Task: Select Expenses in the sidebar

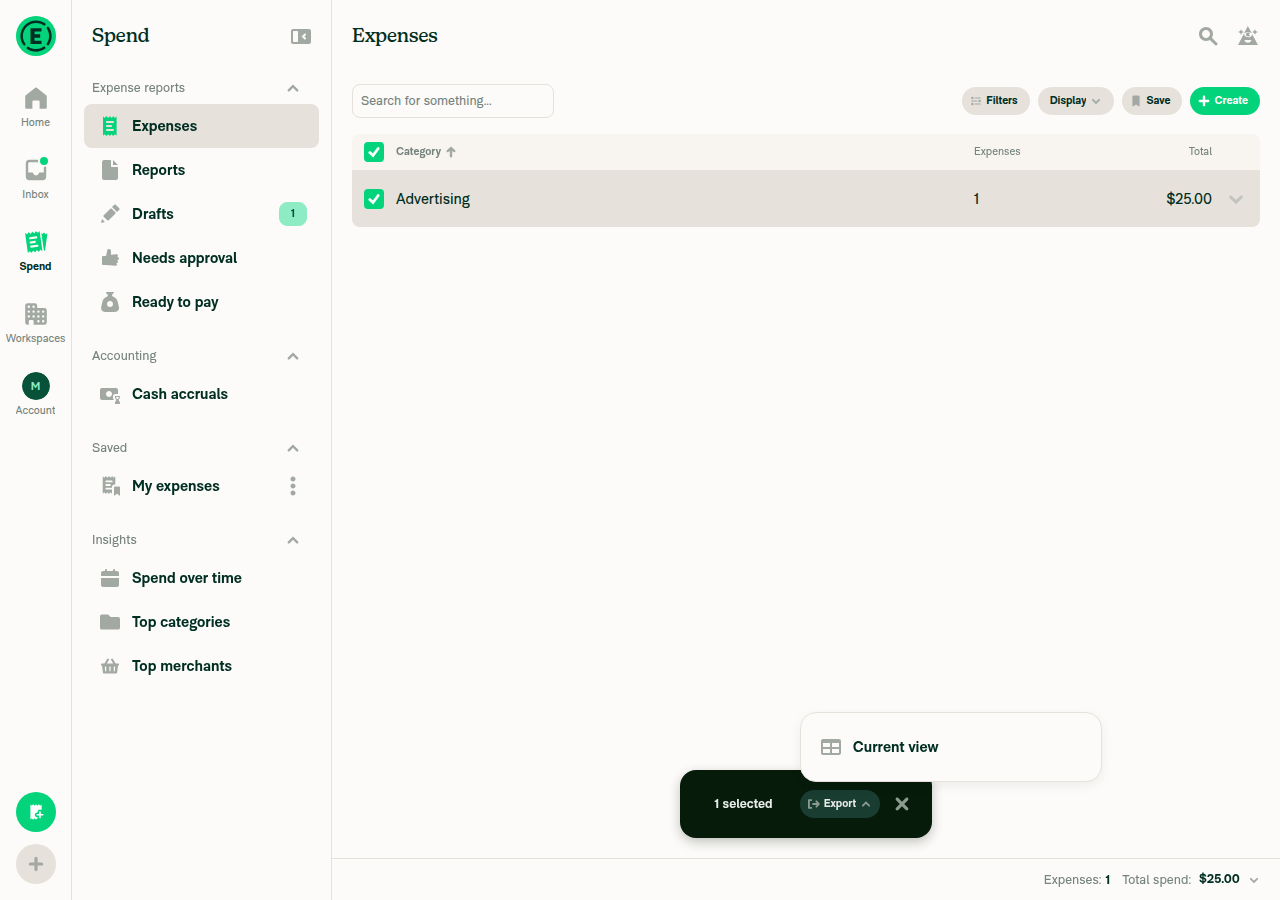Action: click(202, 126)
